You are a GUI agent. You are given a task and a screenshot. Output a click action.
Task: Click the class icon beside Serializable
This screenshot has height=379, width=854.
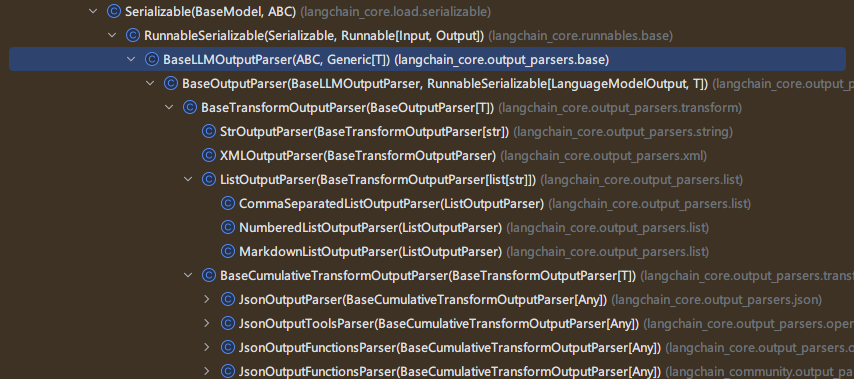[114, 11]
